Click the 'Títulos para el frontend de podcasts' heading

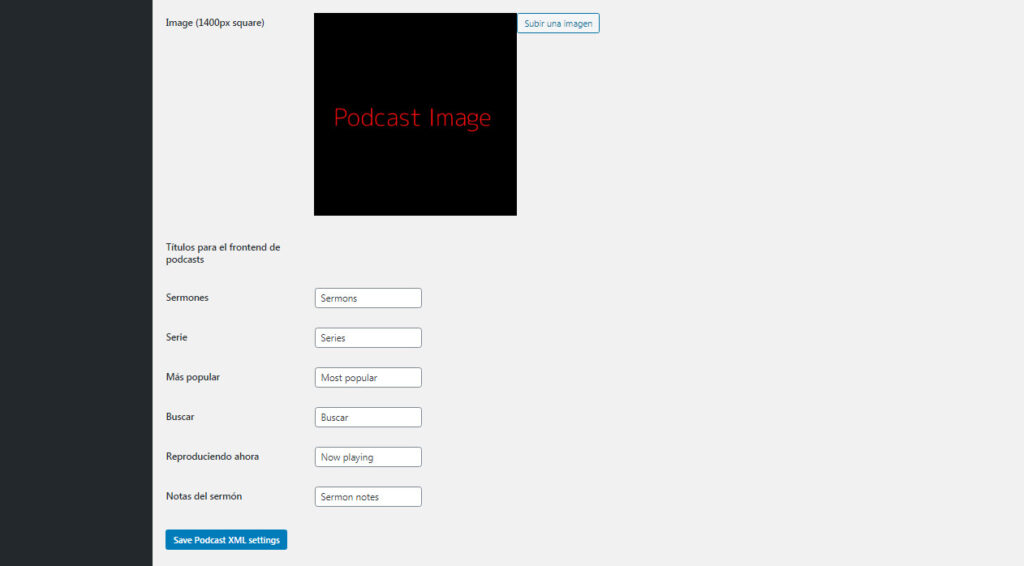(223, 253)
